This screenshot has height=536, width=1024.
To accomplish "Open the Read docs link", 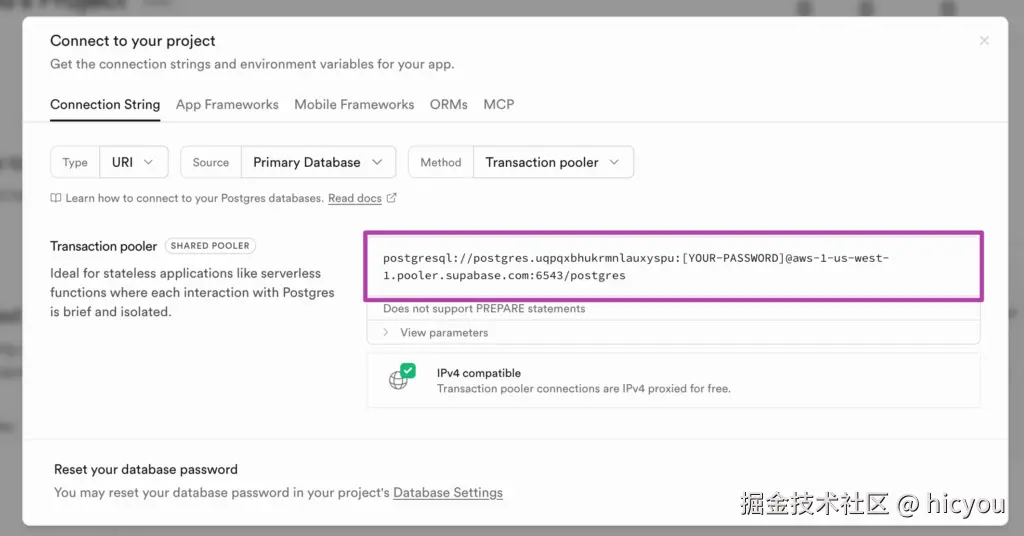I will click(355, 198).
